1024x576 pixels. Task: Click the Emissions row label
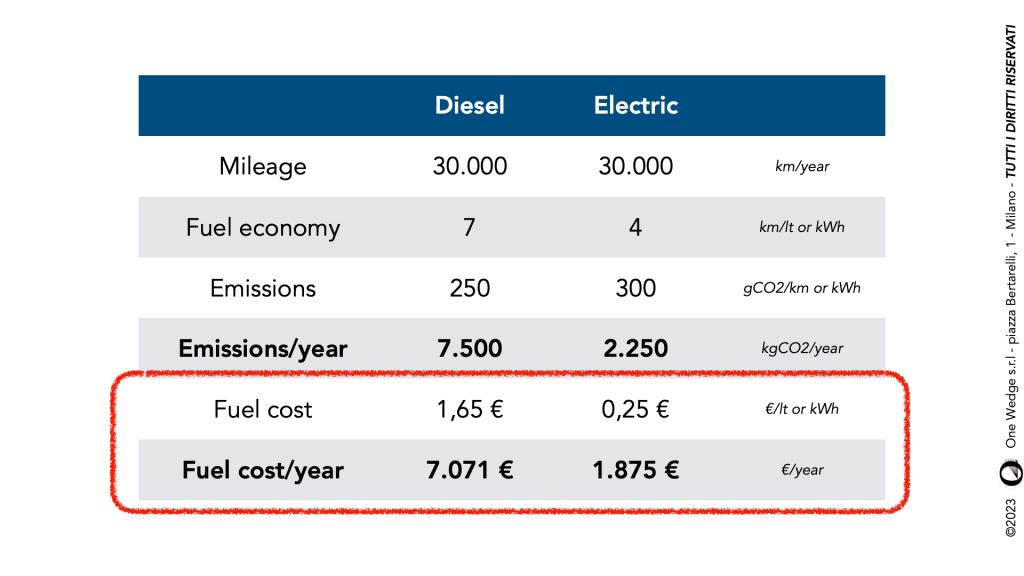pyautogui.click(x=263, y=289)
